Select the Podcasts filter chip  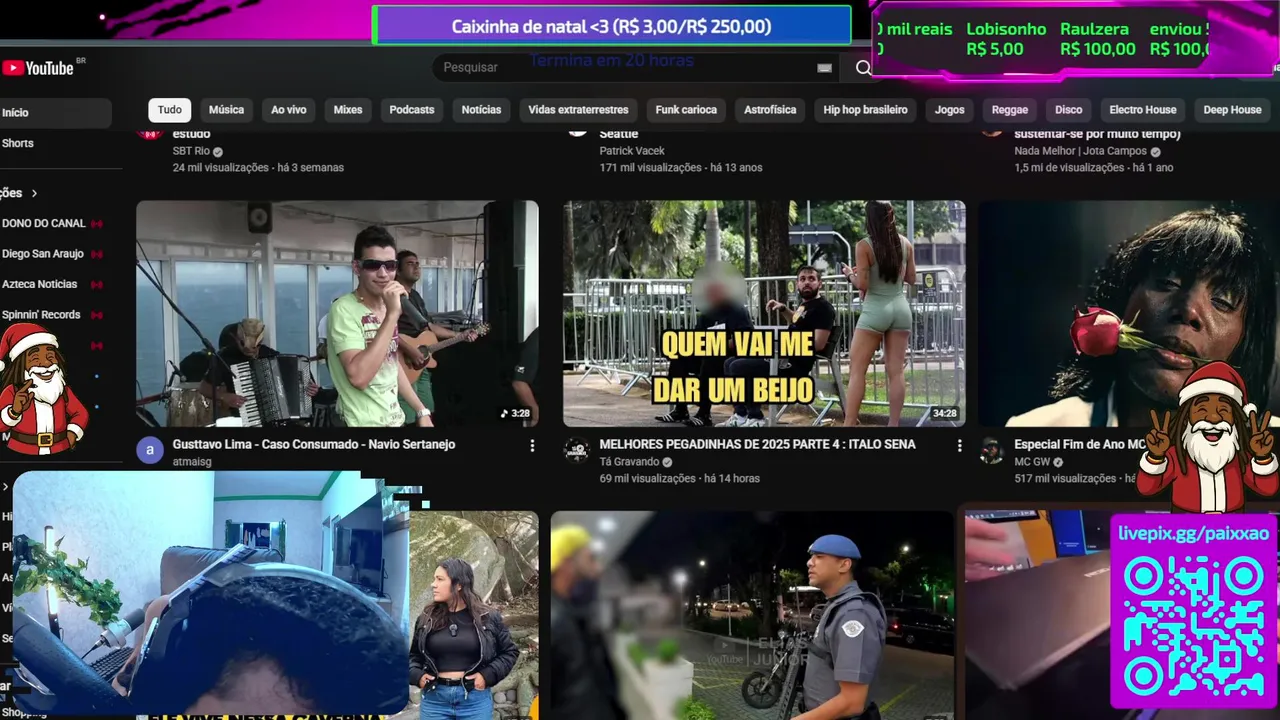412,110
